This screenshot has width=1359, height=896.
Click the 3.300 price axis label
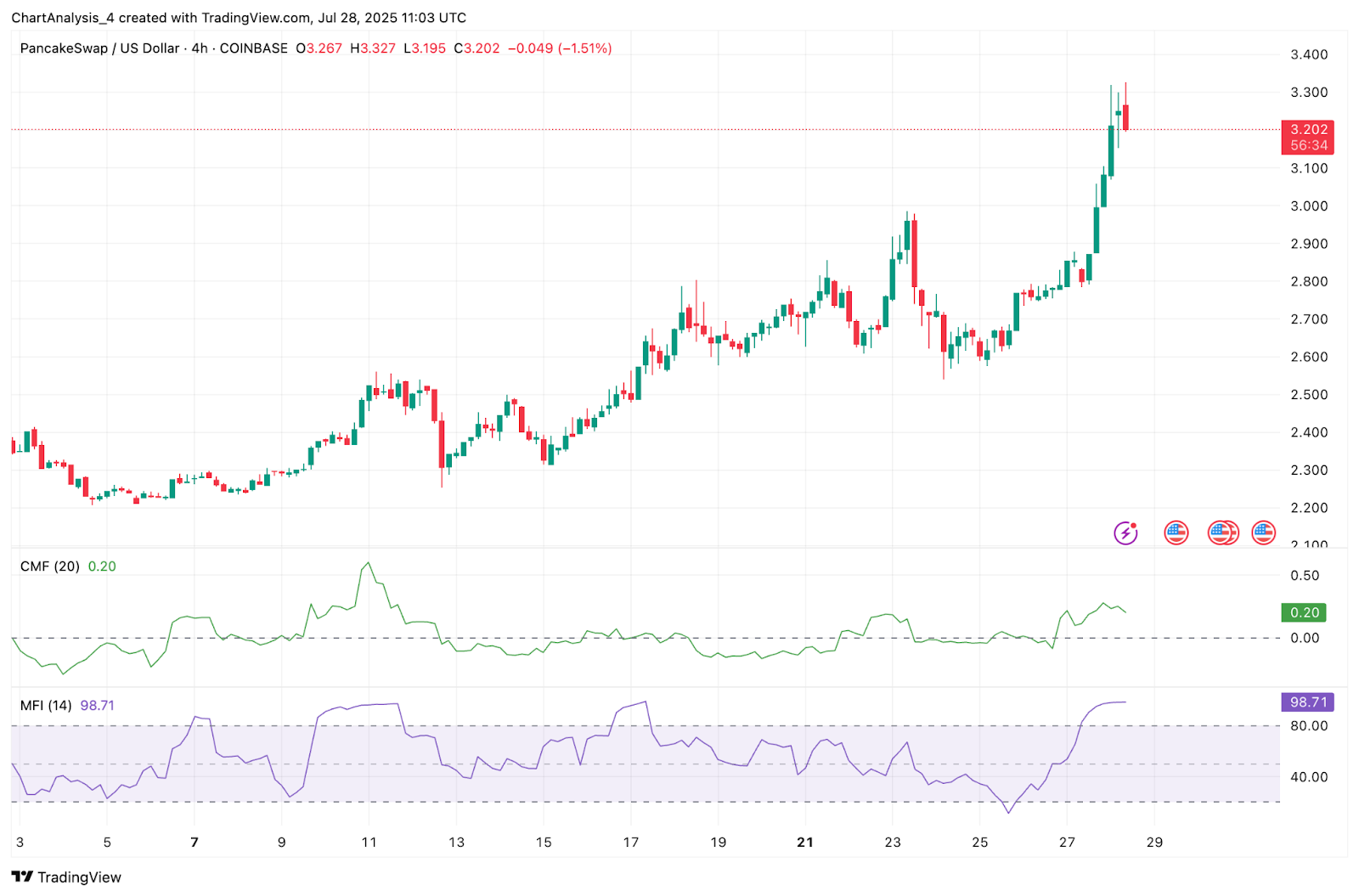(x=1309, y=93)
